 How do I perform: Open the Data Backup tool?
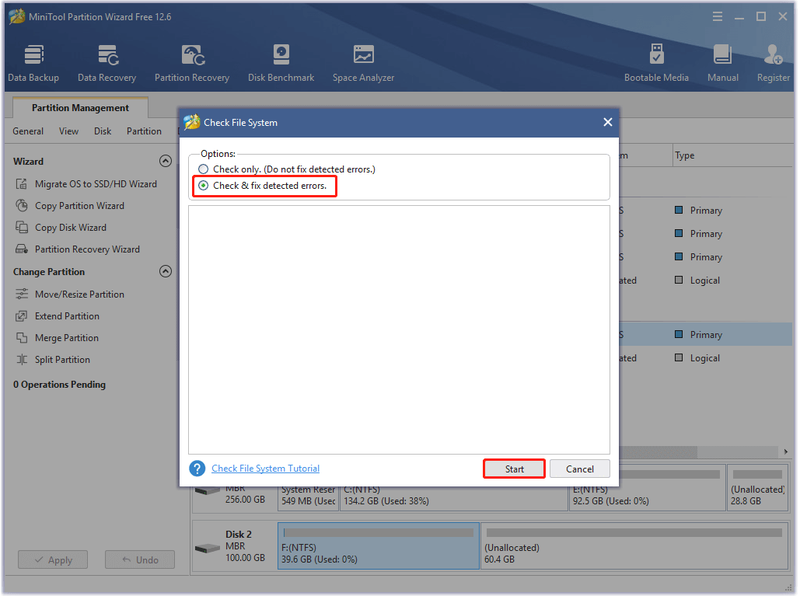(x=34, y=63)
